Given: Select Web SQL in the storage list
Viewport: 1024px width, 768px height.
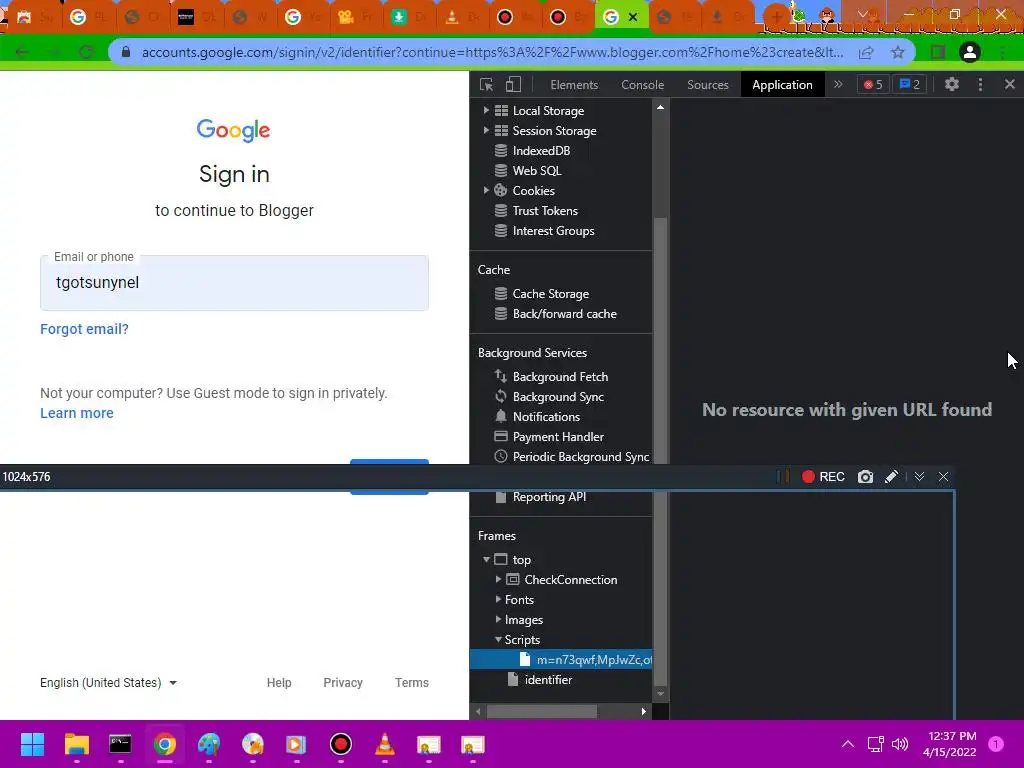Looking at the screenshot, I should (536, 170).
